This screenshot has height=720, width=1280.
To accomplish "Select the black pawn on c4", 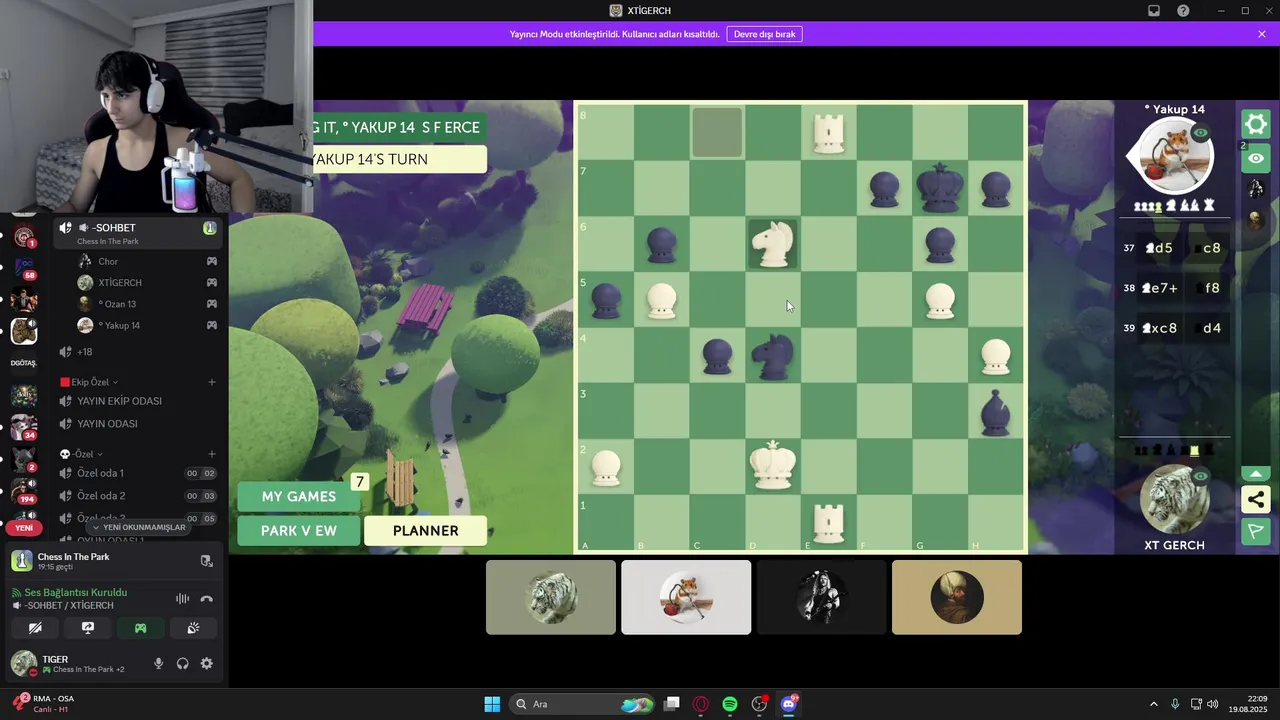I will (x=717, y=356).
